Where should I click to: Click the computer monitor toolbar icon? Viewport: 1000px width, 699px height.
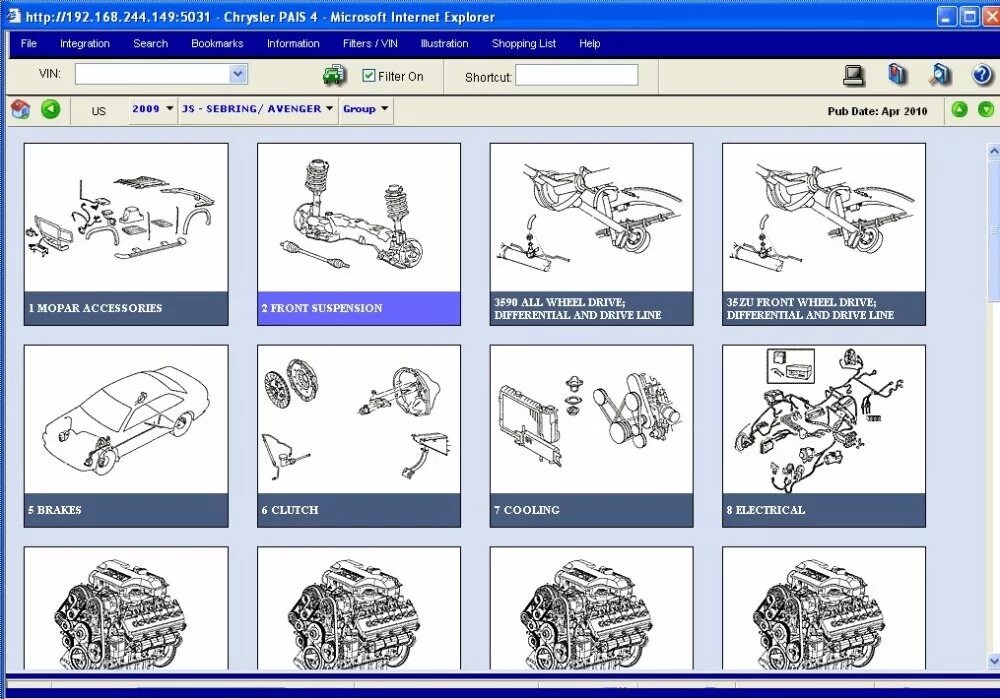853,75
